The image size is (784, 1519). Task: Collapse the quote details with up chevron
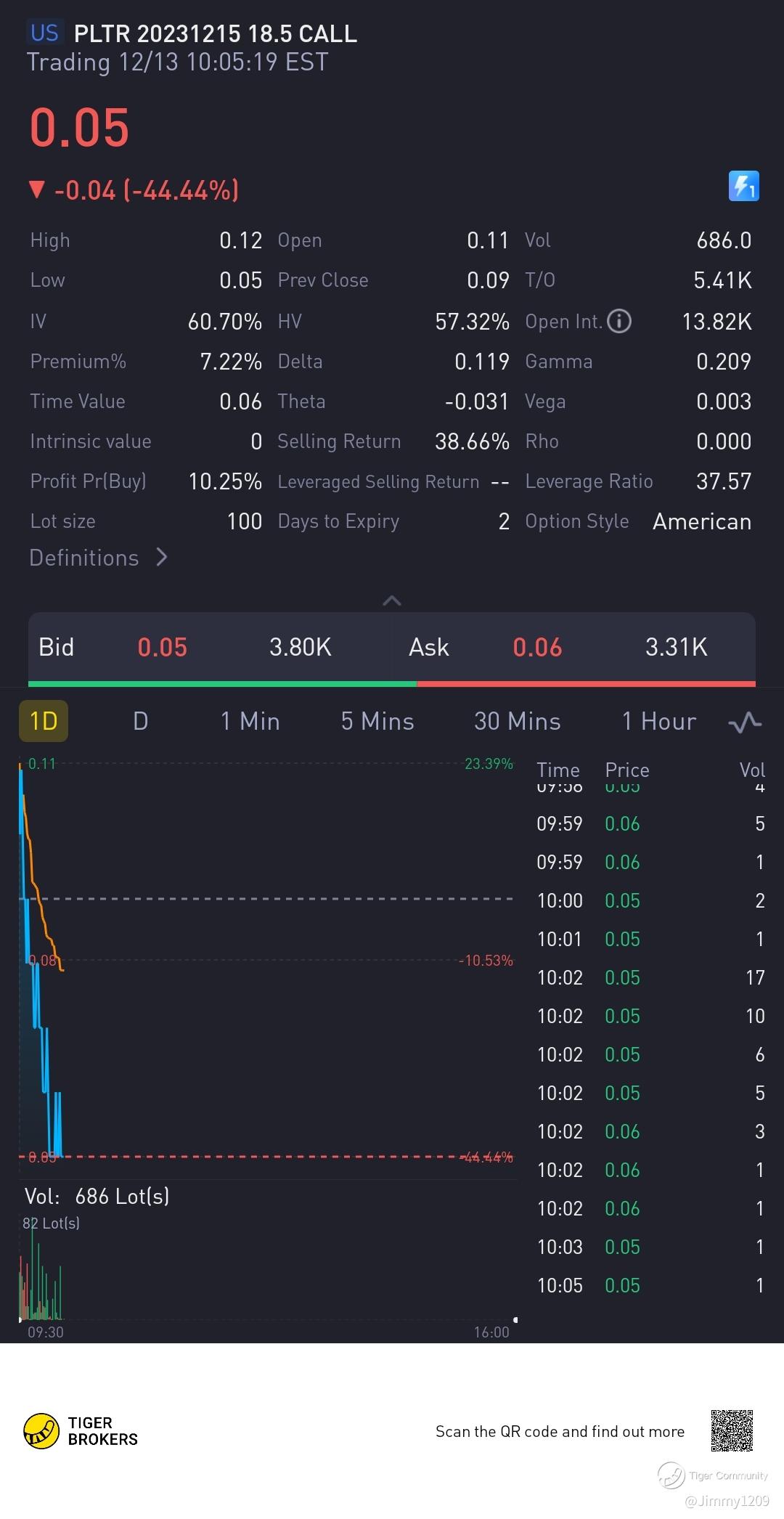[x=392, y=600]
